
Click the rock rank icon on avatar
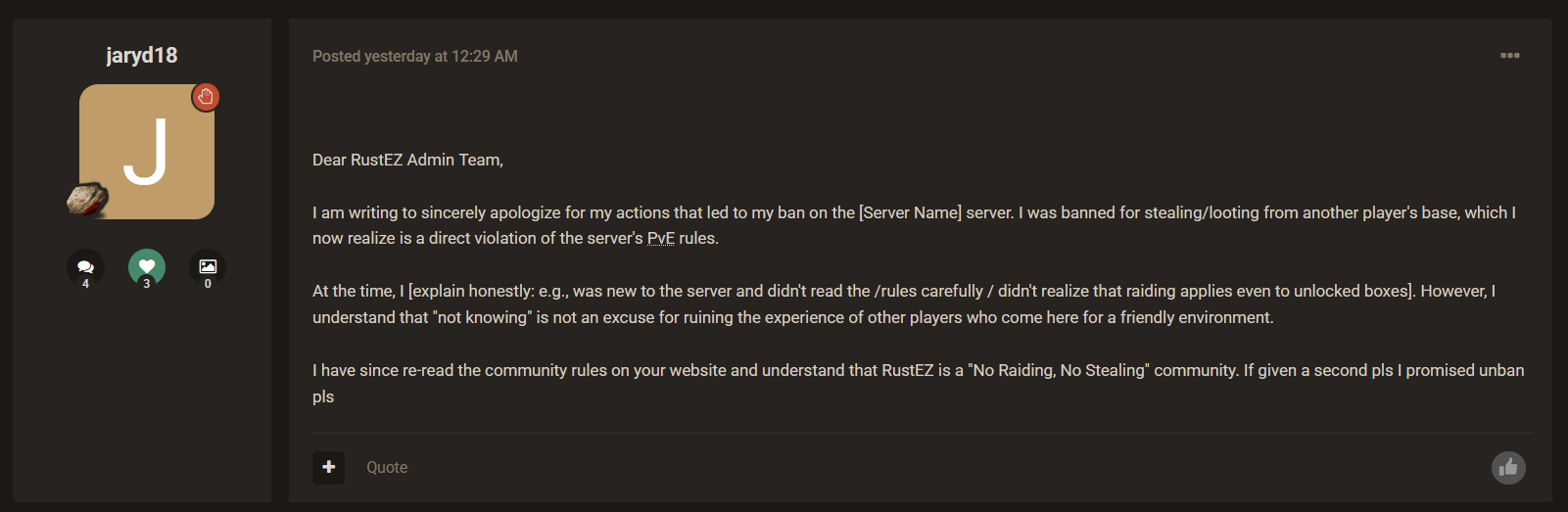(87, 199)
